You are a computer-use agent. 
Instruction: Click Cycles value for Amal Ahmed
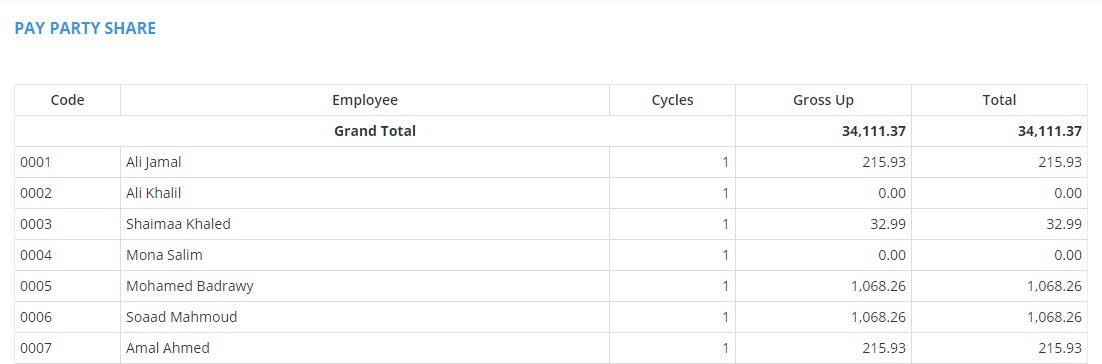tap(725, 348)
